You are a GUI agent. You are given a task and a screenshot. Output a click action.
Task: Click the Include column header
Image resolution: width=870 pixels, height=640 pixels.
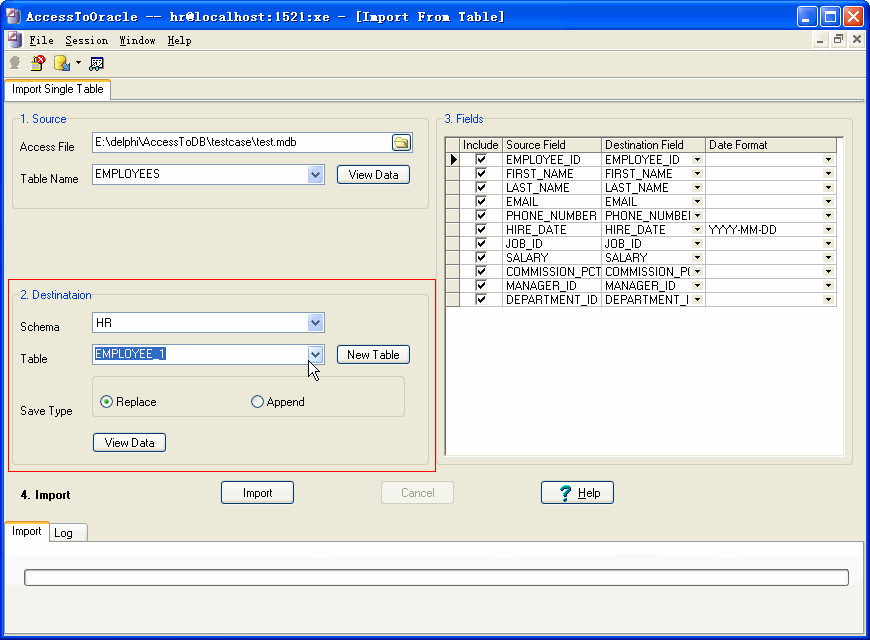point(480,145)
